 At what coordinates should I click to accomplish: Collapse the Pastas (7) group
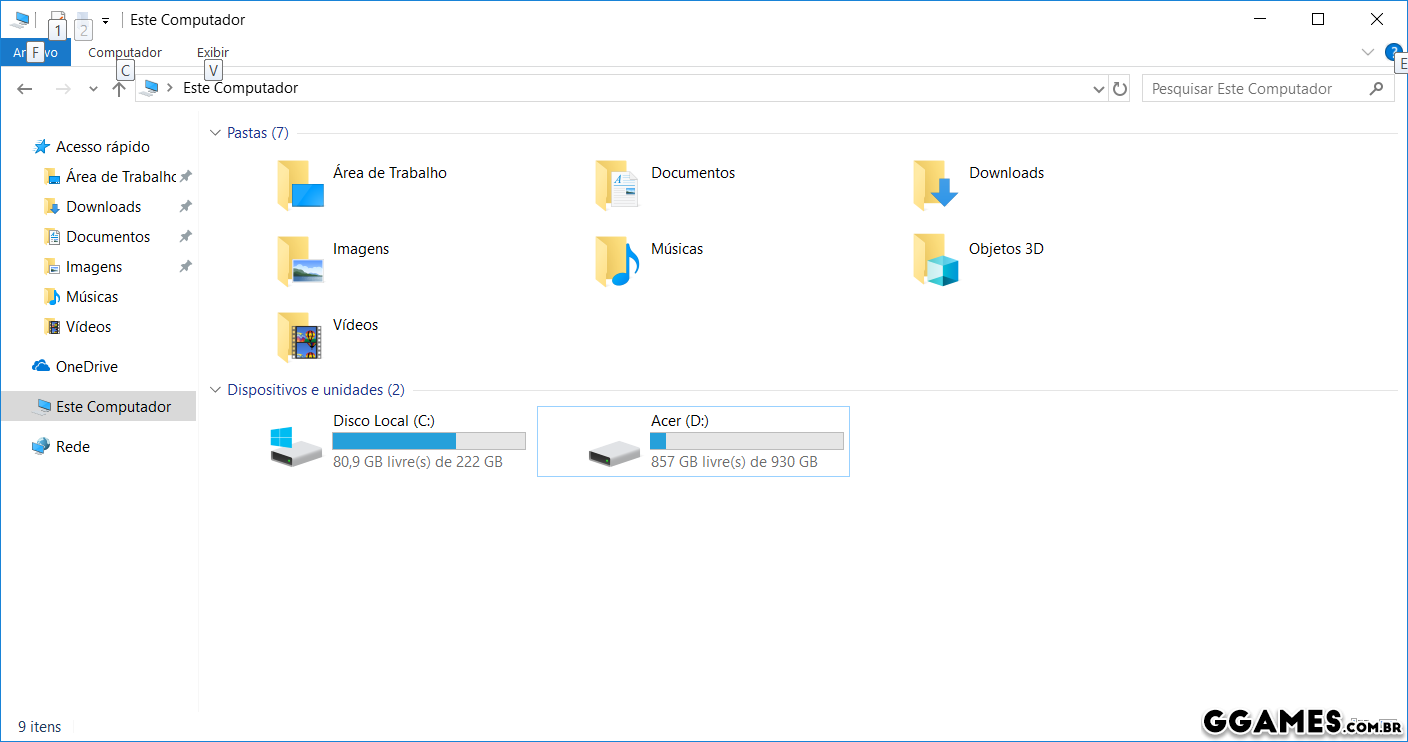(215, 133)
